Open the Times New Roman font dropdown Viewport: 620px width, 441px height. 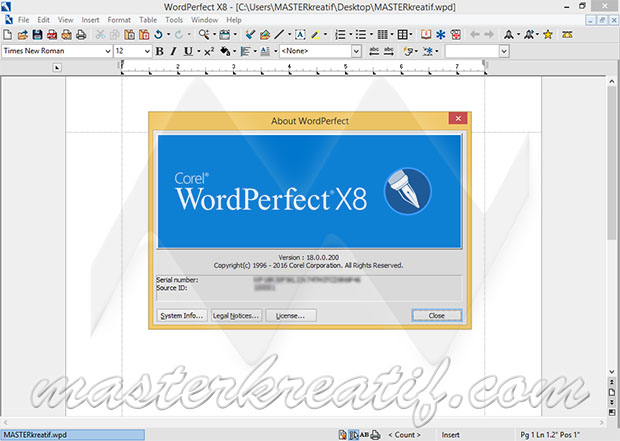[x=108, y=51]
